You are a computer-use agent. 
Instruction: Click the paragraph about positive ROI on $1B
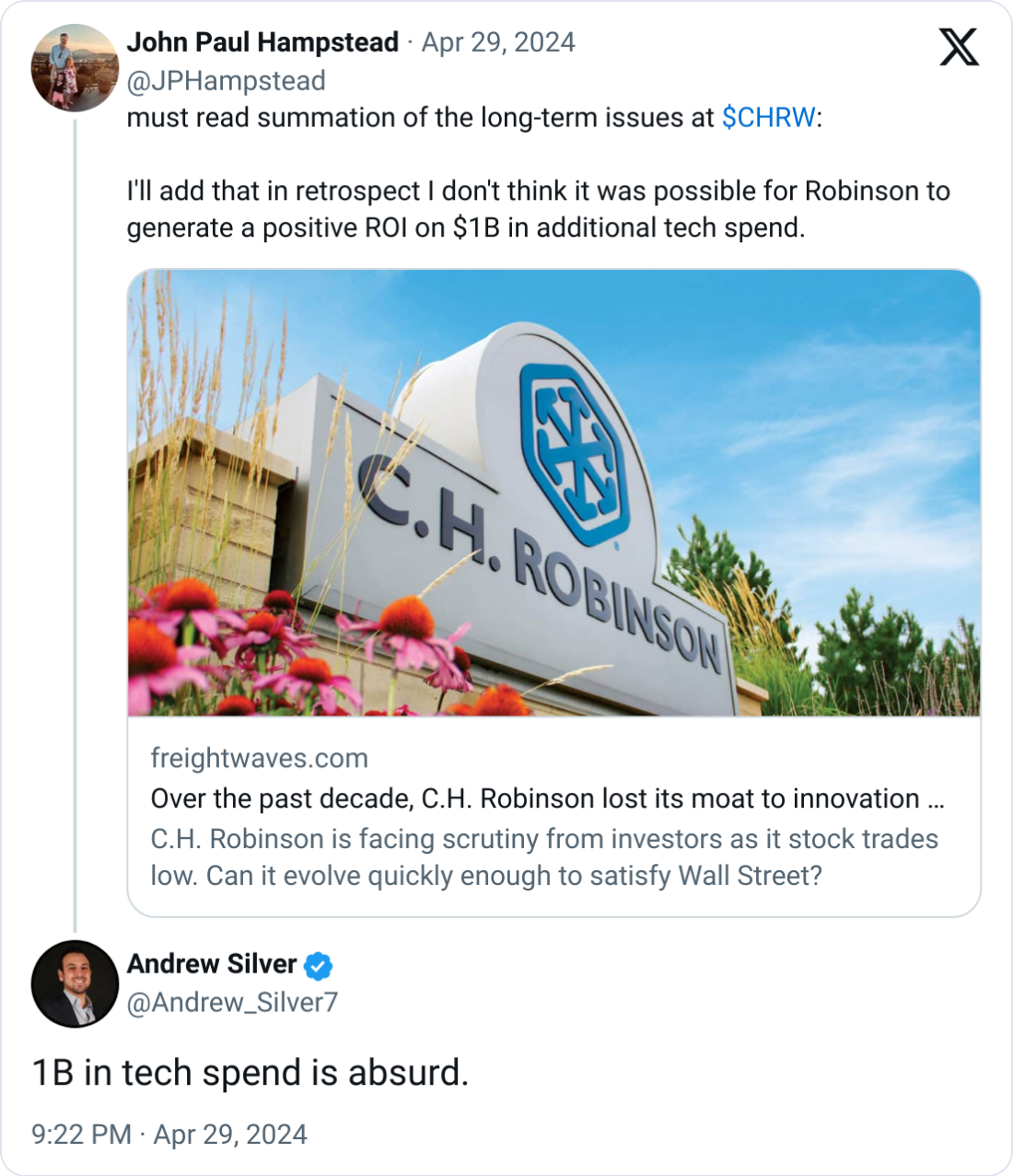[x=538, y=209]
